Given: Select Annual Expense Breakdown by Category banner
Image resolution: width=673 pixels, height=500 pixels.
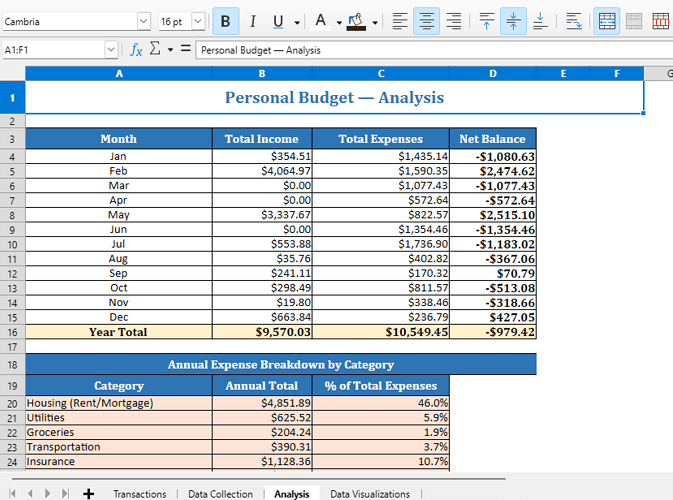Looking at the screenshot, I should [281, 364].
